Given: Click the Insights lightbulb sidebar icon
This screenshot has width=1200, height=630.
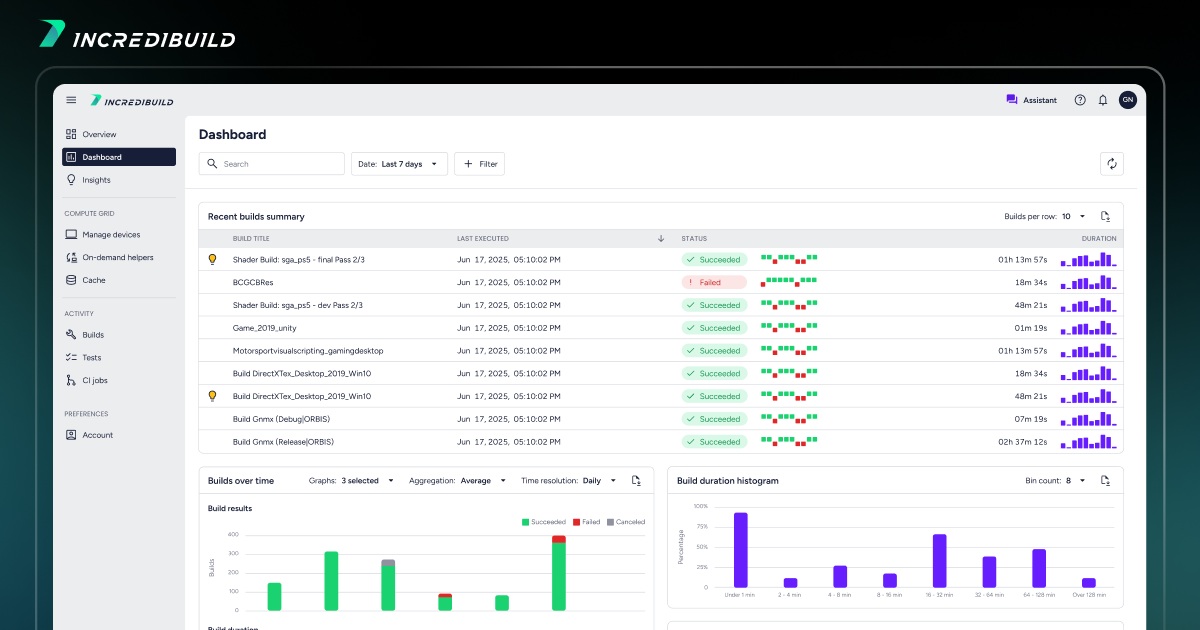Looking at the screenshot, I should coord(71,180).
